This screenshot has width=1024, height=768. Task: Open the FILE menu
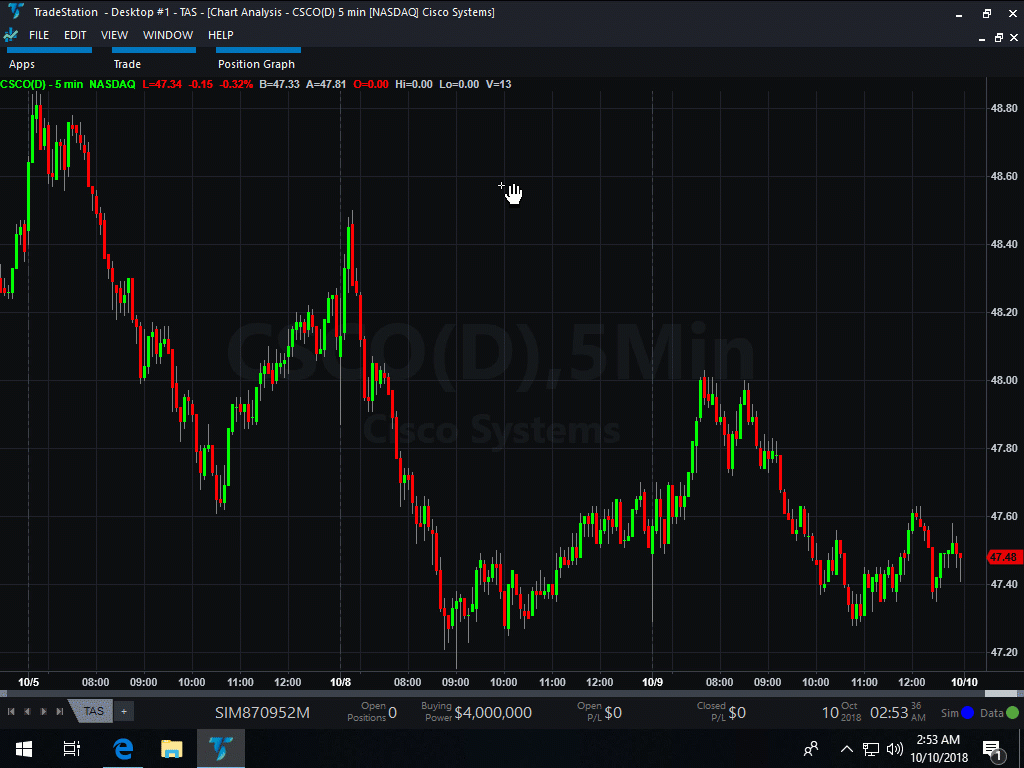pyautogui.click(x=39, y=35)
